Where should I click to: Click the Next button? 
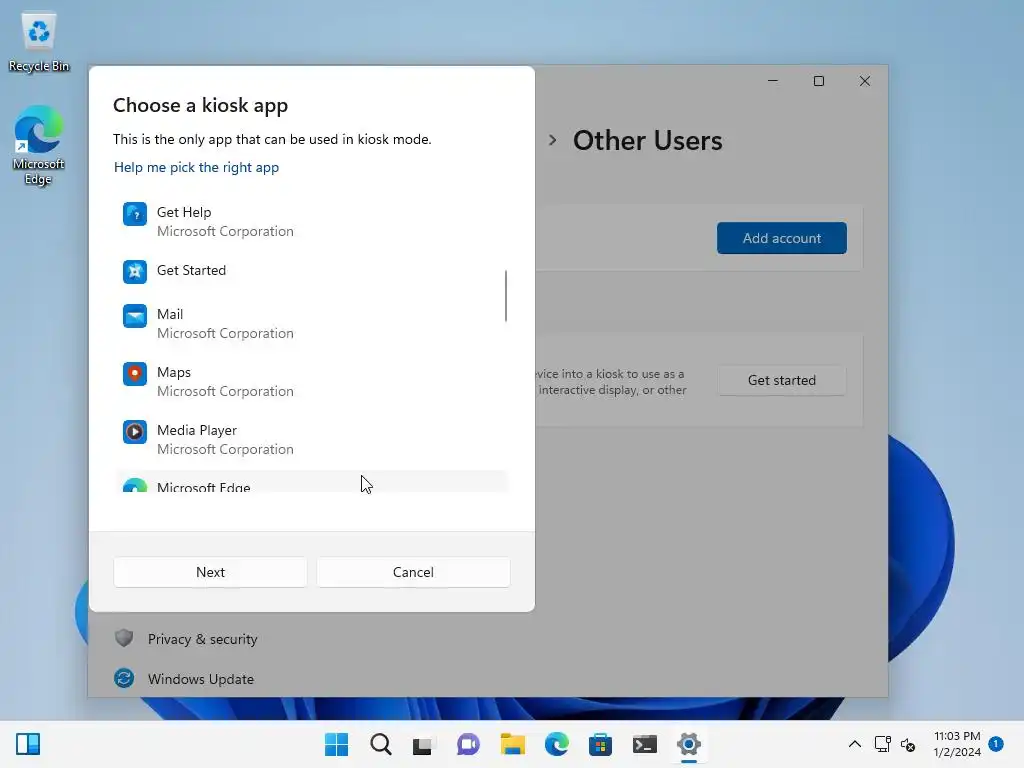pyautogui.click(x=210, y=572)
